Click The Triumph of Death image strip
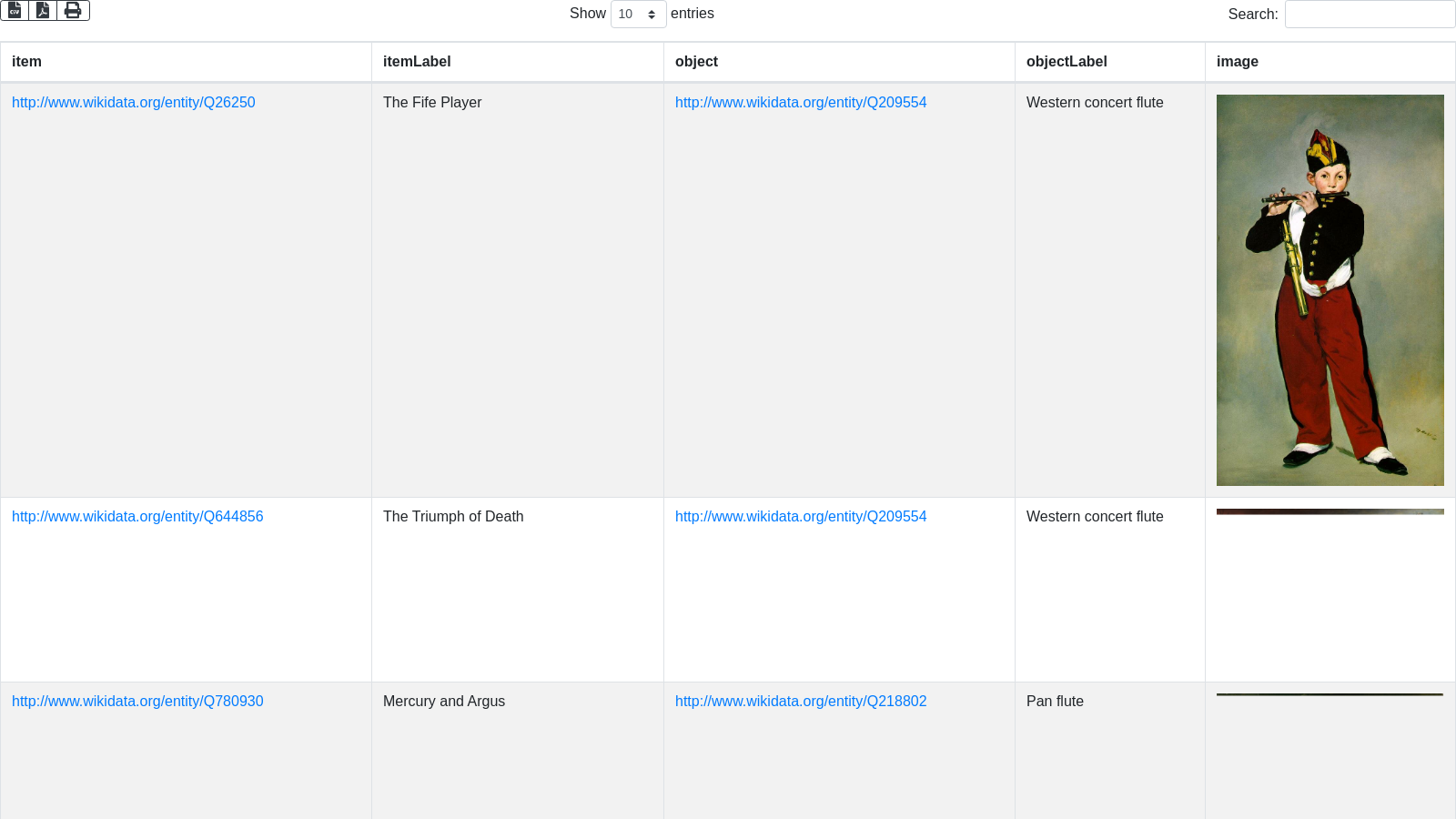Screen dimensions: 1456x819 tap(1330, 511)
